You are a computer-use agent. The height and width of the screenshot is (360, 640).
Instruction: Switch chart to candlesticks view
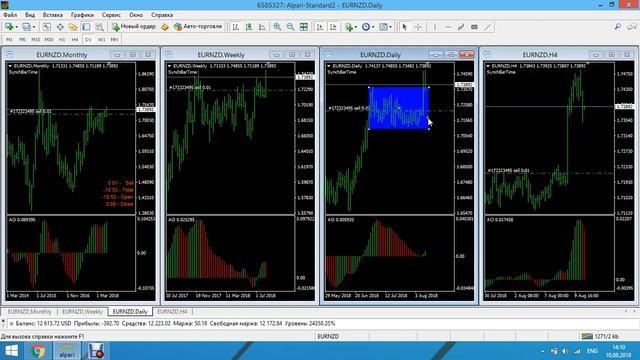pyautogui.click(x=249, y=27)
